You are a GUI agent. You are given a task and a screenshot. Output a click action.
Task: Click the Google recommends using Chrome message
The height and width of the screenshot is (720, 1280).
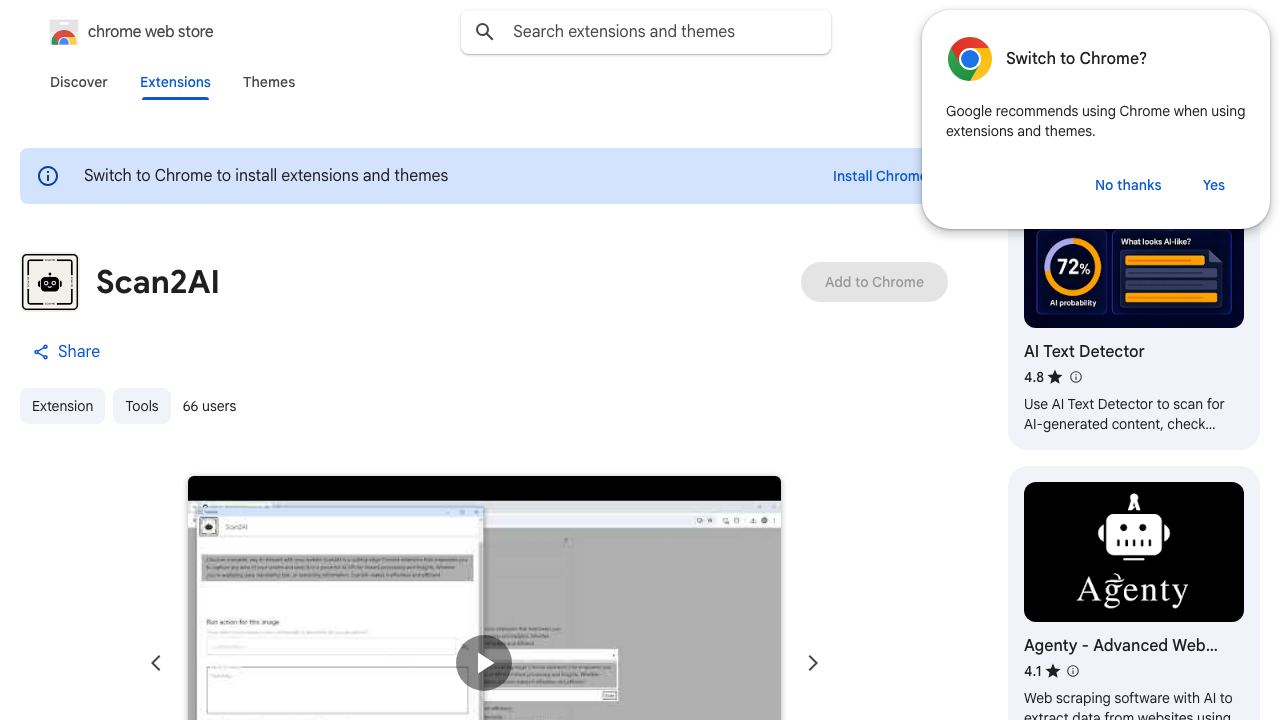[x=1096, y=121]
